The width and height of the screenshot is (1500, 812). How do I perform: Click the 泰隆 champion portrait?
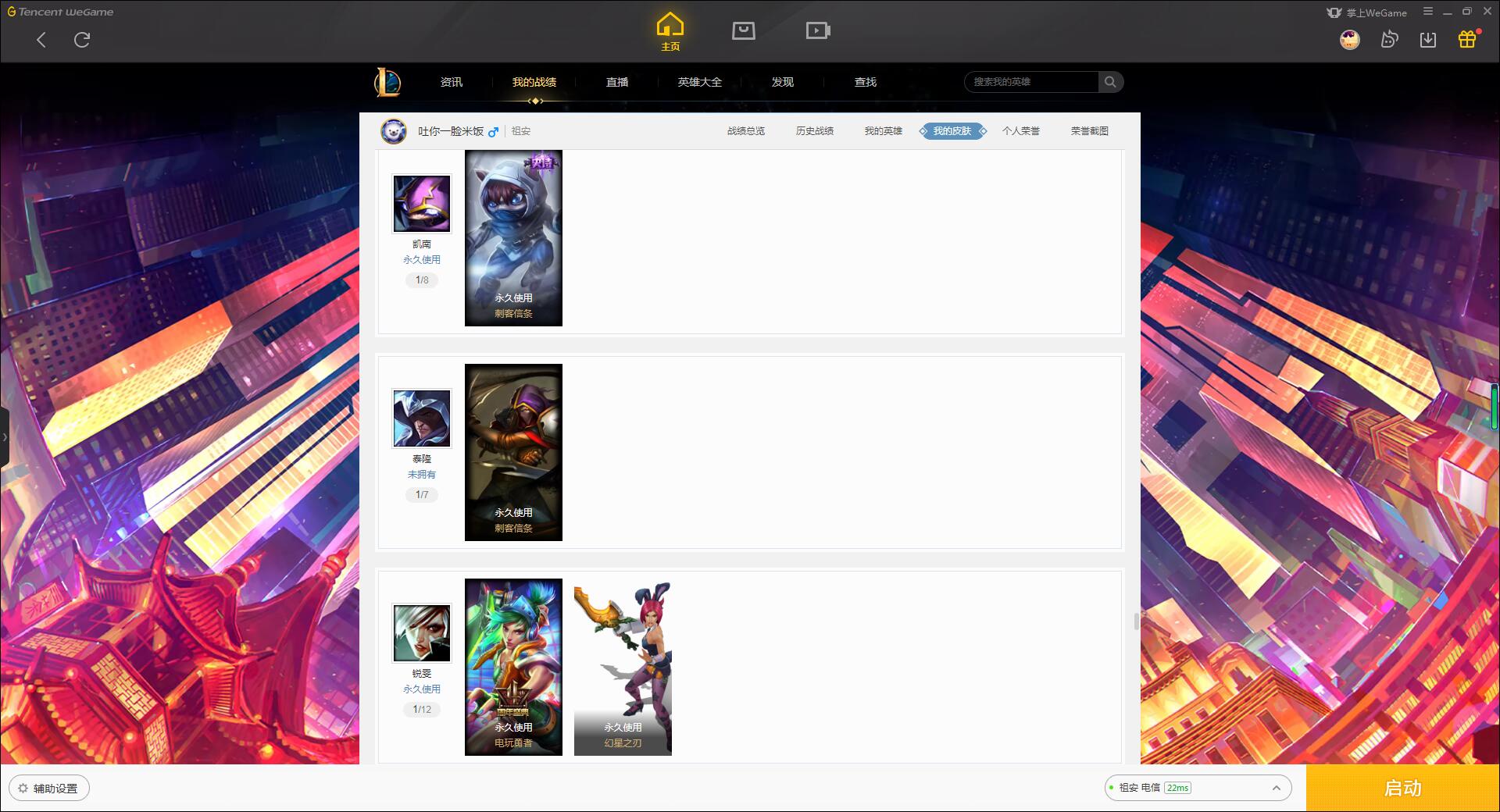click(x=422, y=418)
